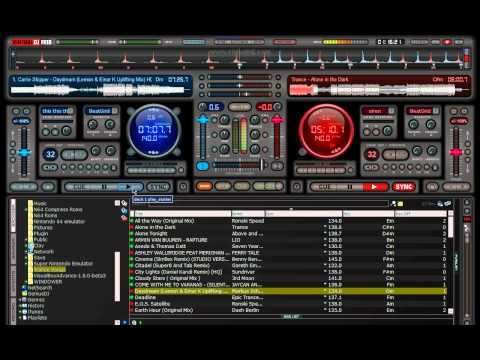Select track 'E.O.S. Satellite'
The width and height of the screenshot is (480, 360).
coord(288,304)
